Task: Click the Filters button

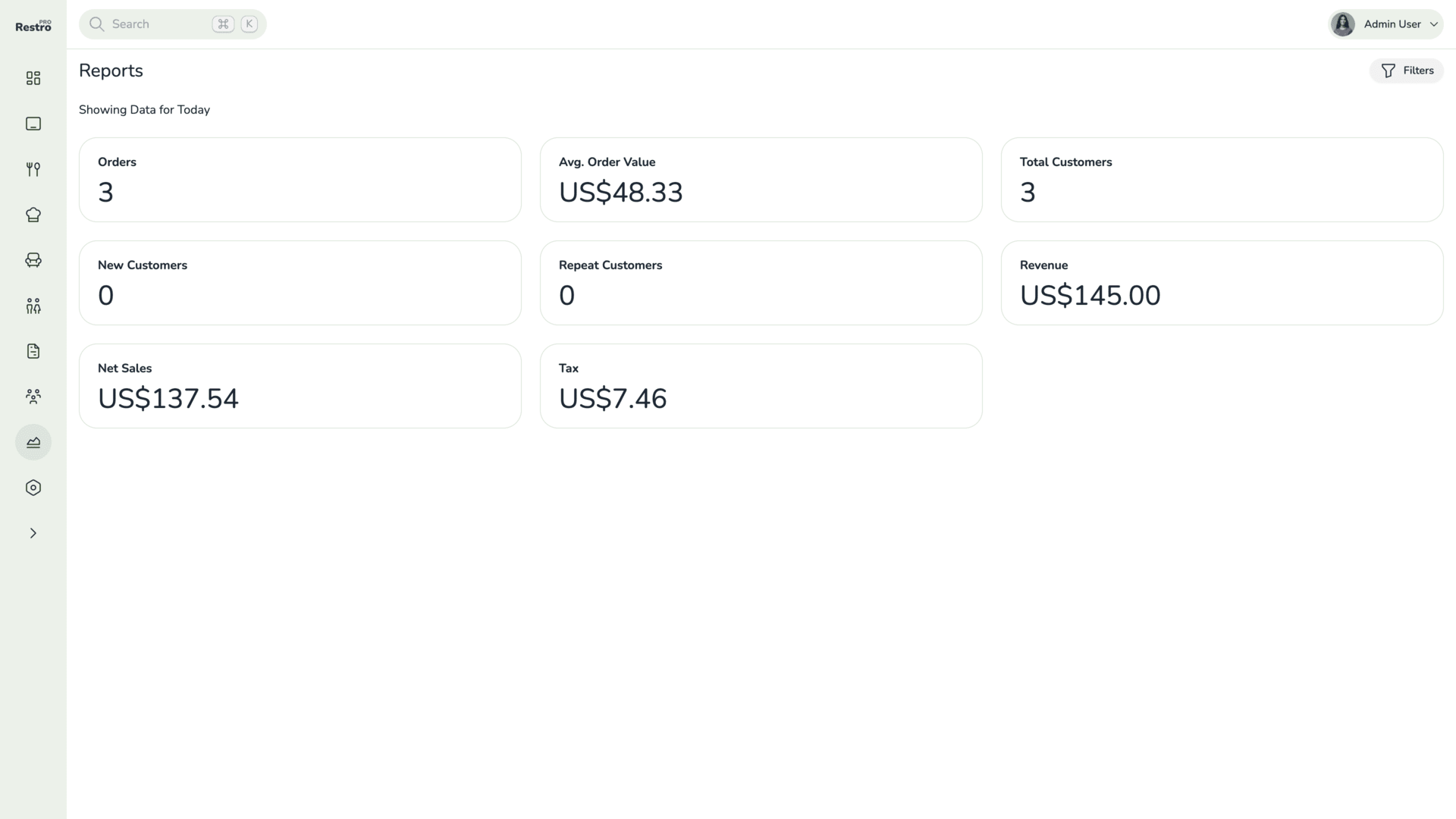Action: pos(1407,71)
